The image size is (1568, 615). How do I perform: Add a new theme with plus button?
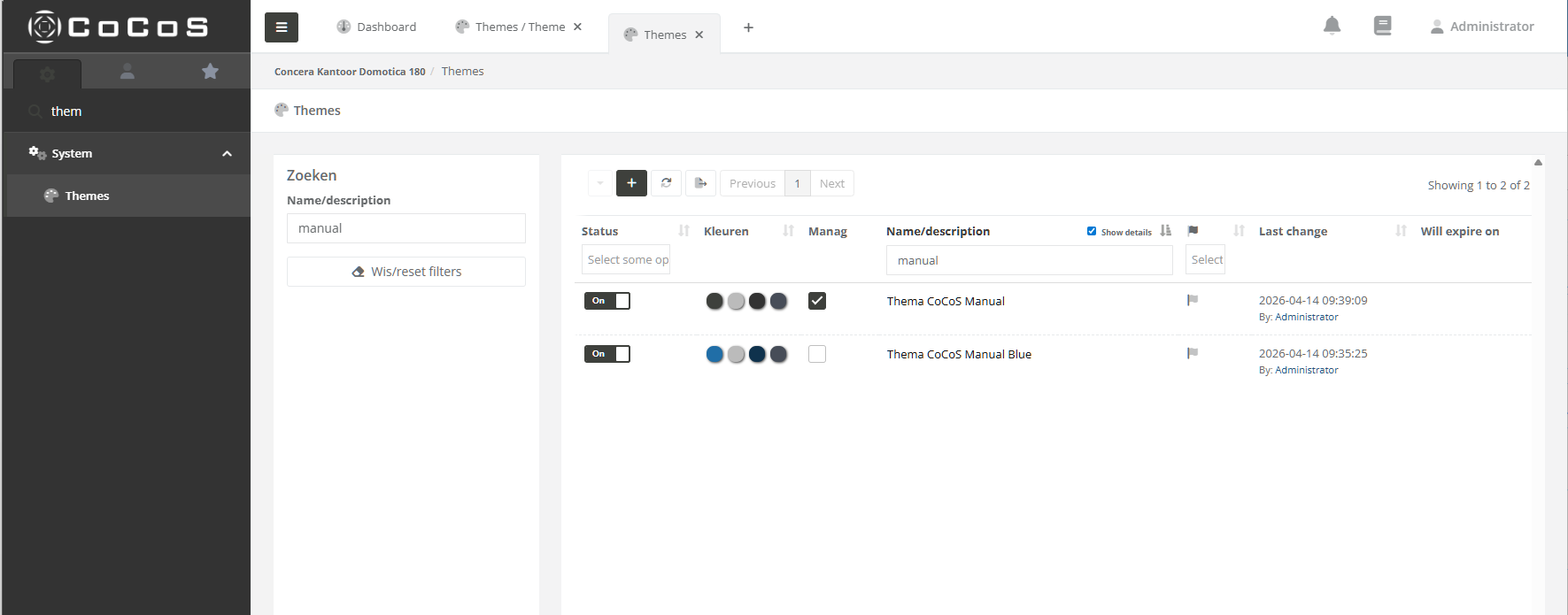631,183
